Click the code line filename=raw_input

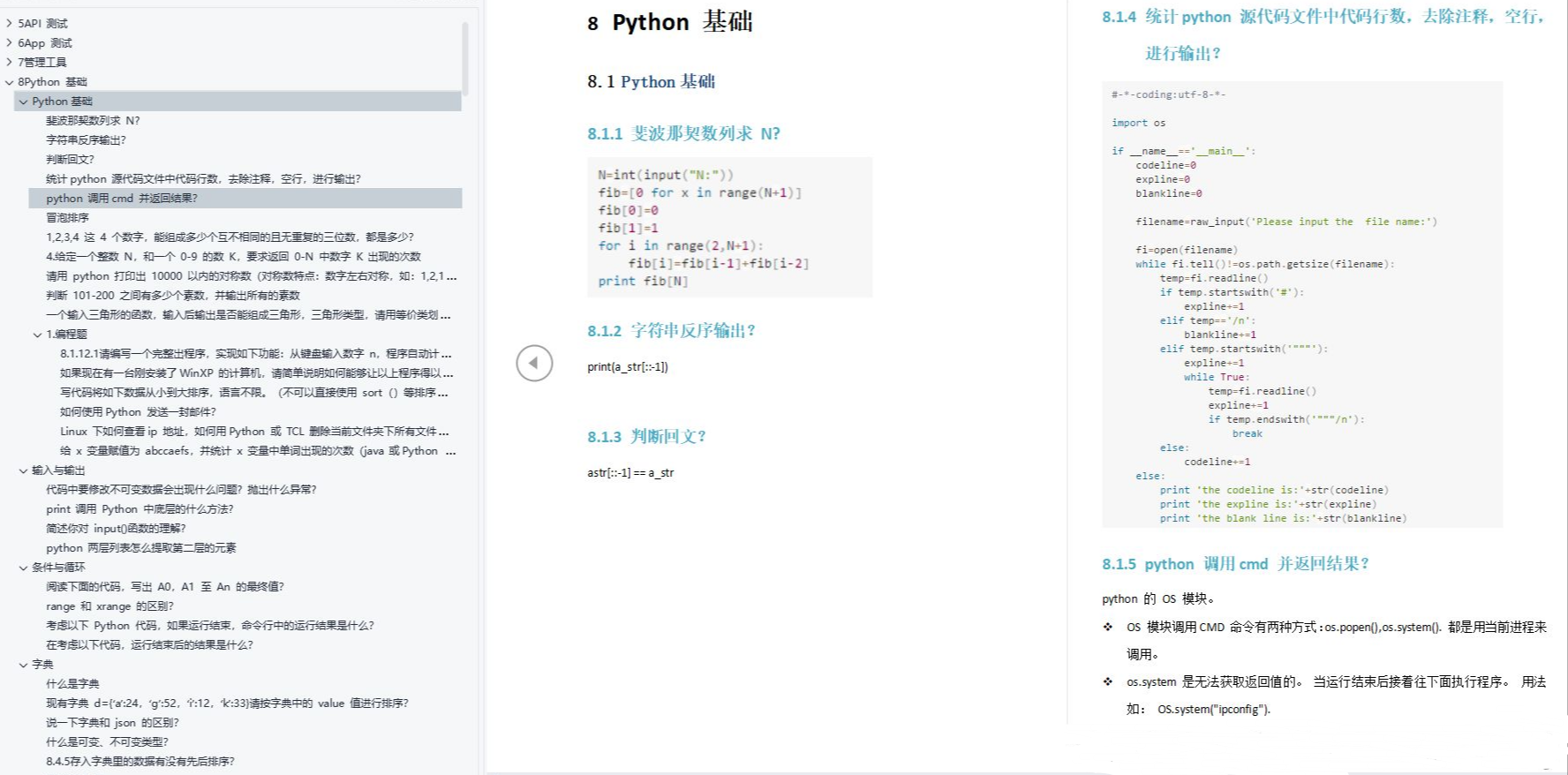(1286, 222)
